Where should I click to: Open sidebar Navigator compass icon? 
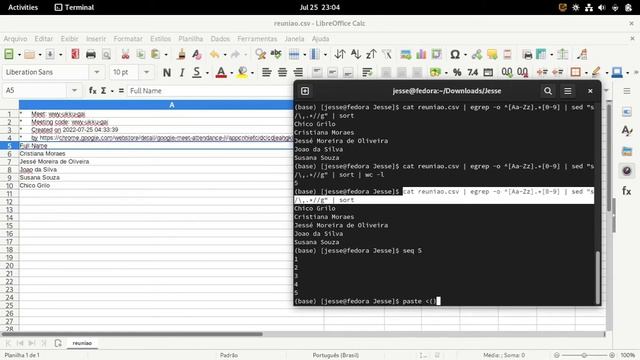pos(627,171)
